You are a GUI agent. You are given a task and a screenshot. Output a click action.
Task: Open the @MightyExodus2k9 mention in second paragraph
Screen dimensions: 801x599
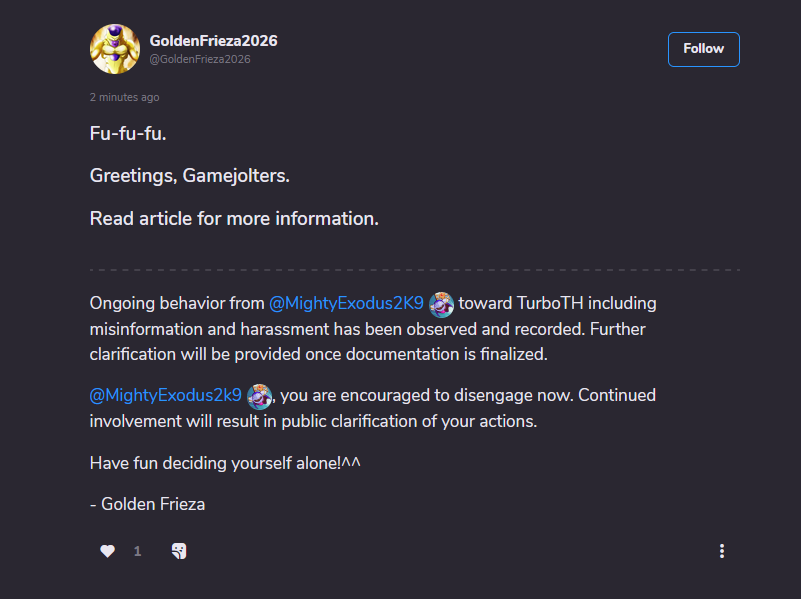(x=165, y=395)
